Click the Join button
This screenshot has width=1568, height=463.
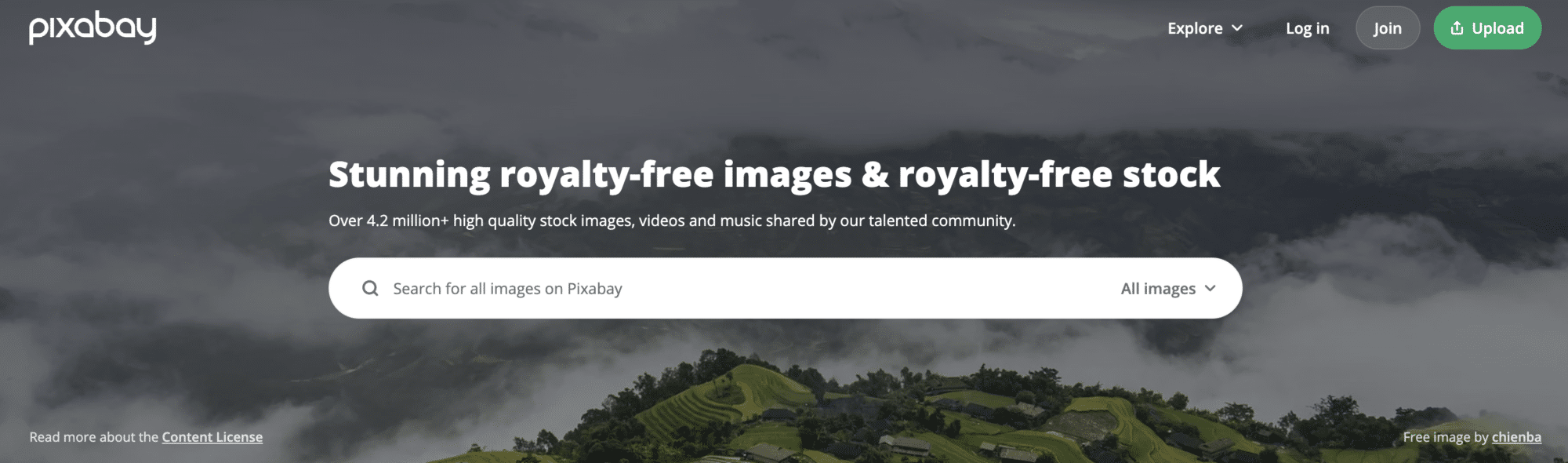[x=1388, y=28]
